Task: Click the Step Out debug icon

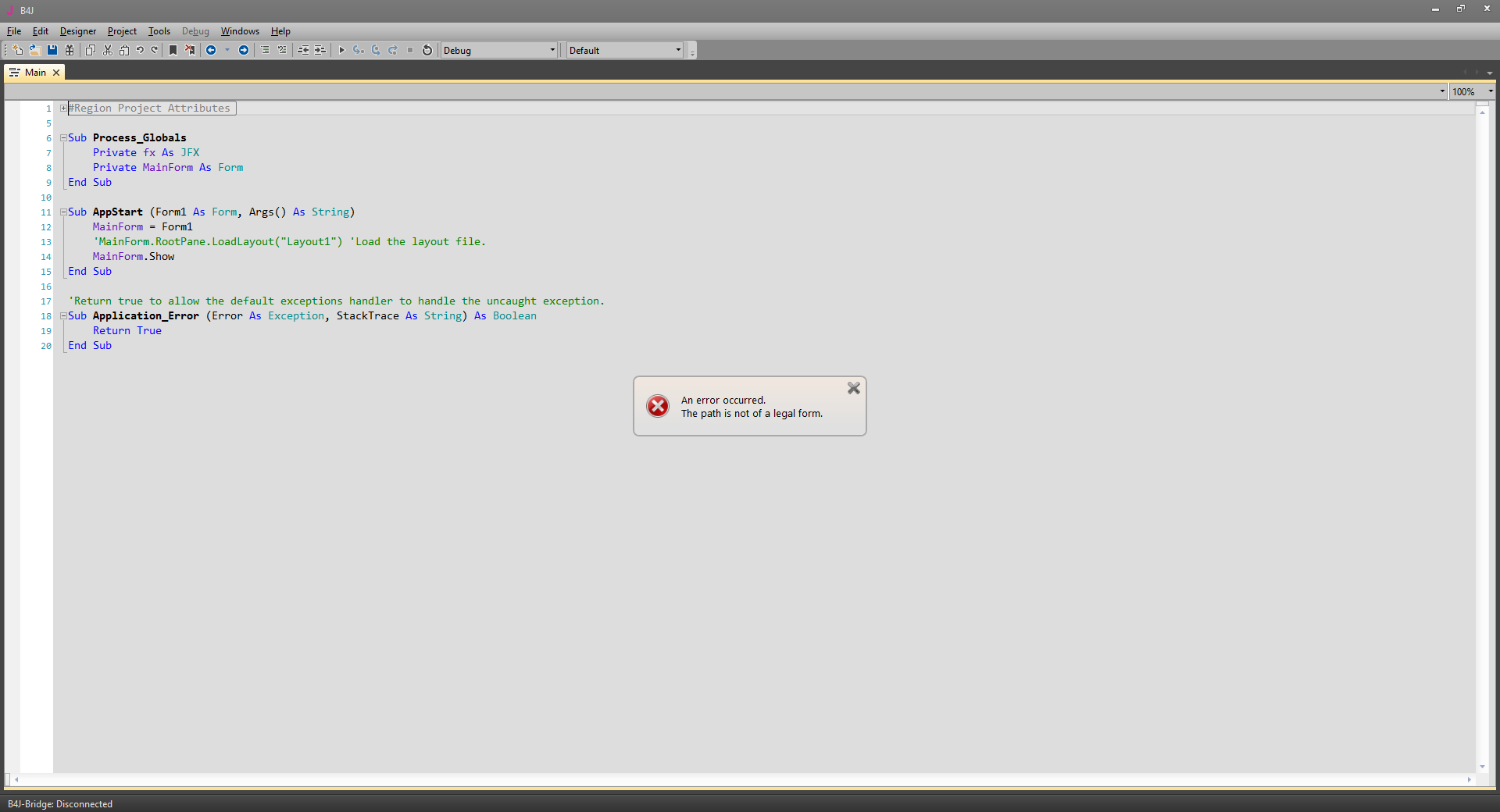Action: coord(393,50)
